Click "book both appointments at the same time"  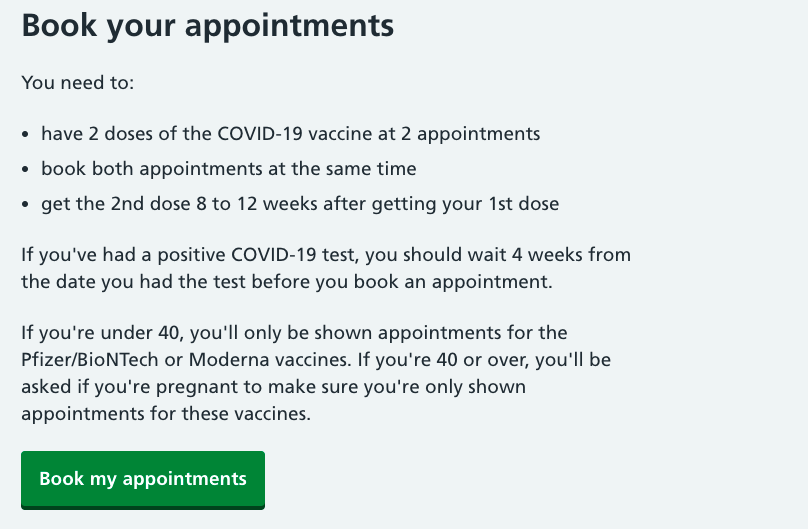coord(228,168)
